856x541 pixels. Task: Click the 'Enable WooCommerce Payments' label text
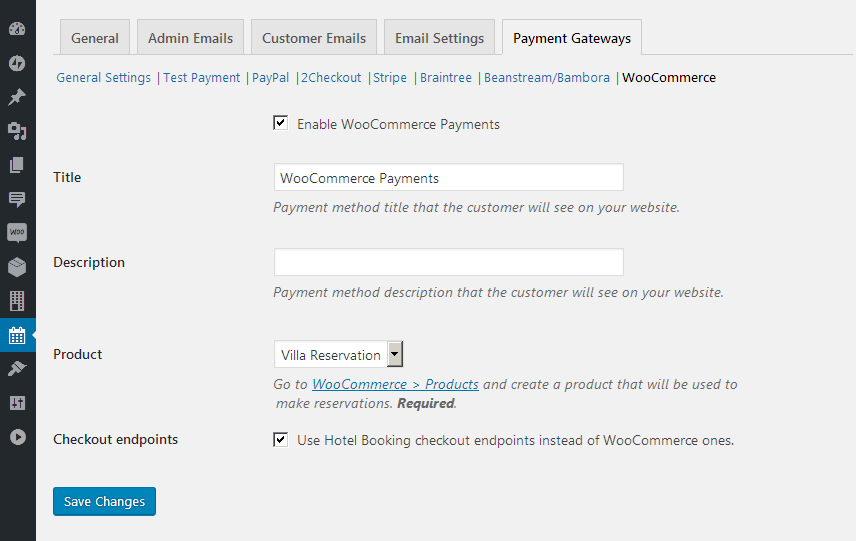click(399, 124)
